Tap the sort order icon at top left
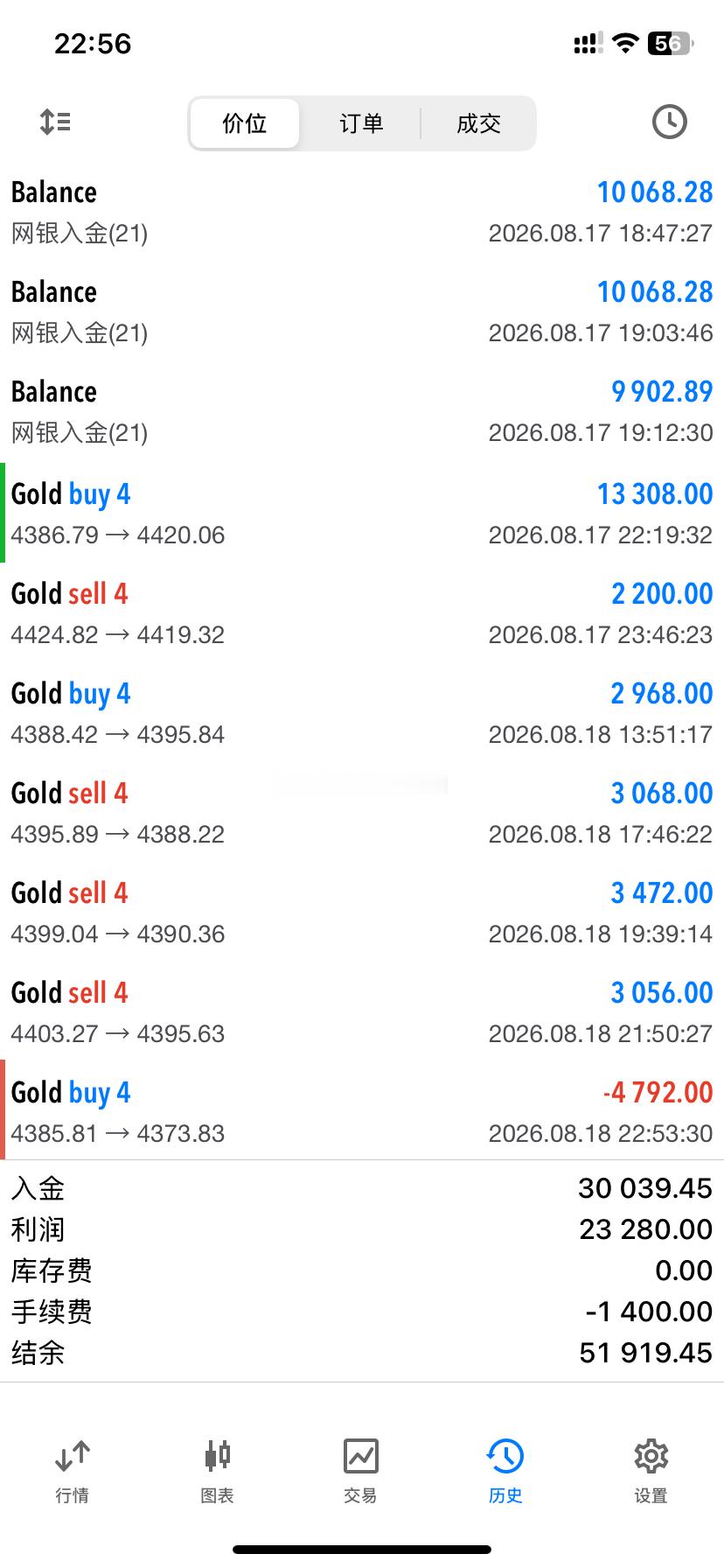This screenshot has height=1568, width=724. (x=55, y=122)
